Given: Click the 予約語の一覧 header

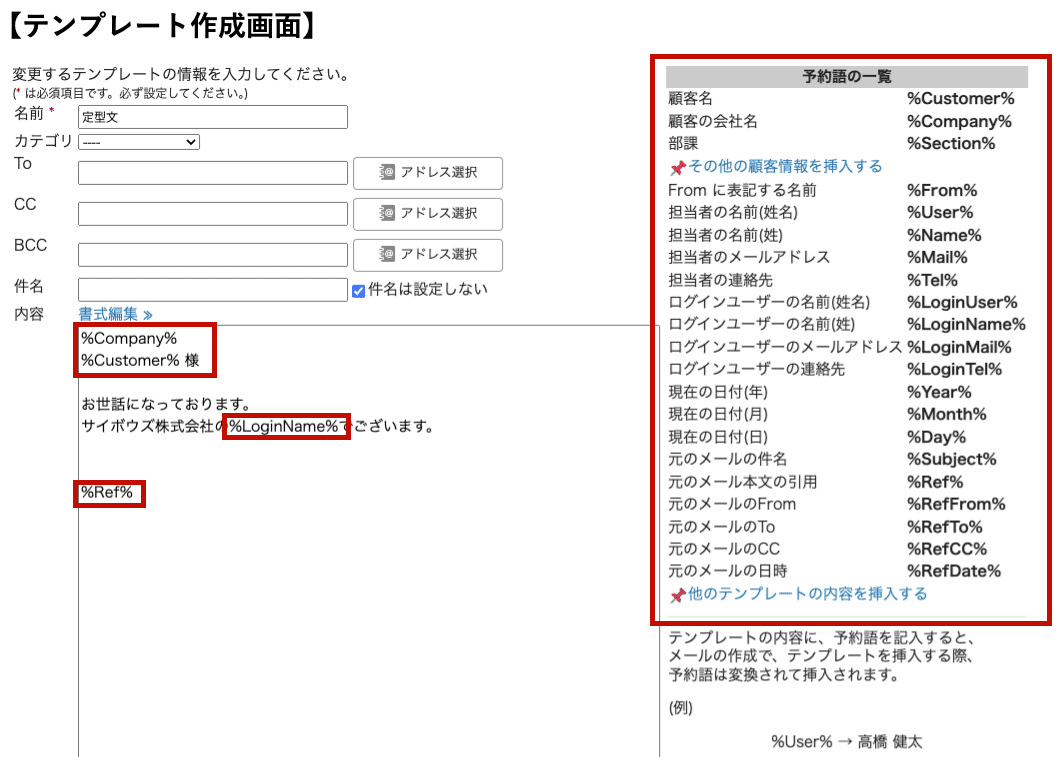Looking at the screenshot, I should tap(847, 76).
